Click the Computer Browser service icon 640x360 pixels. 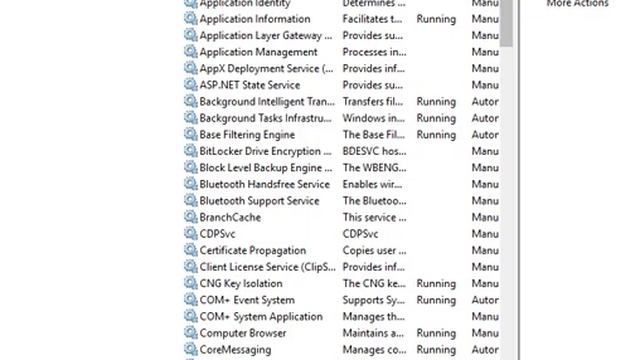191,333
